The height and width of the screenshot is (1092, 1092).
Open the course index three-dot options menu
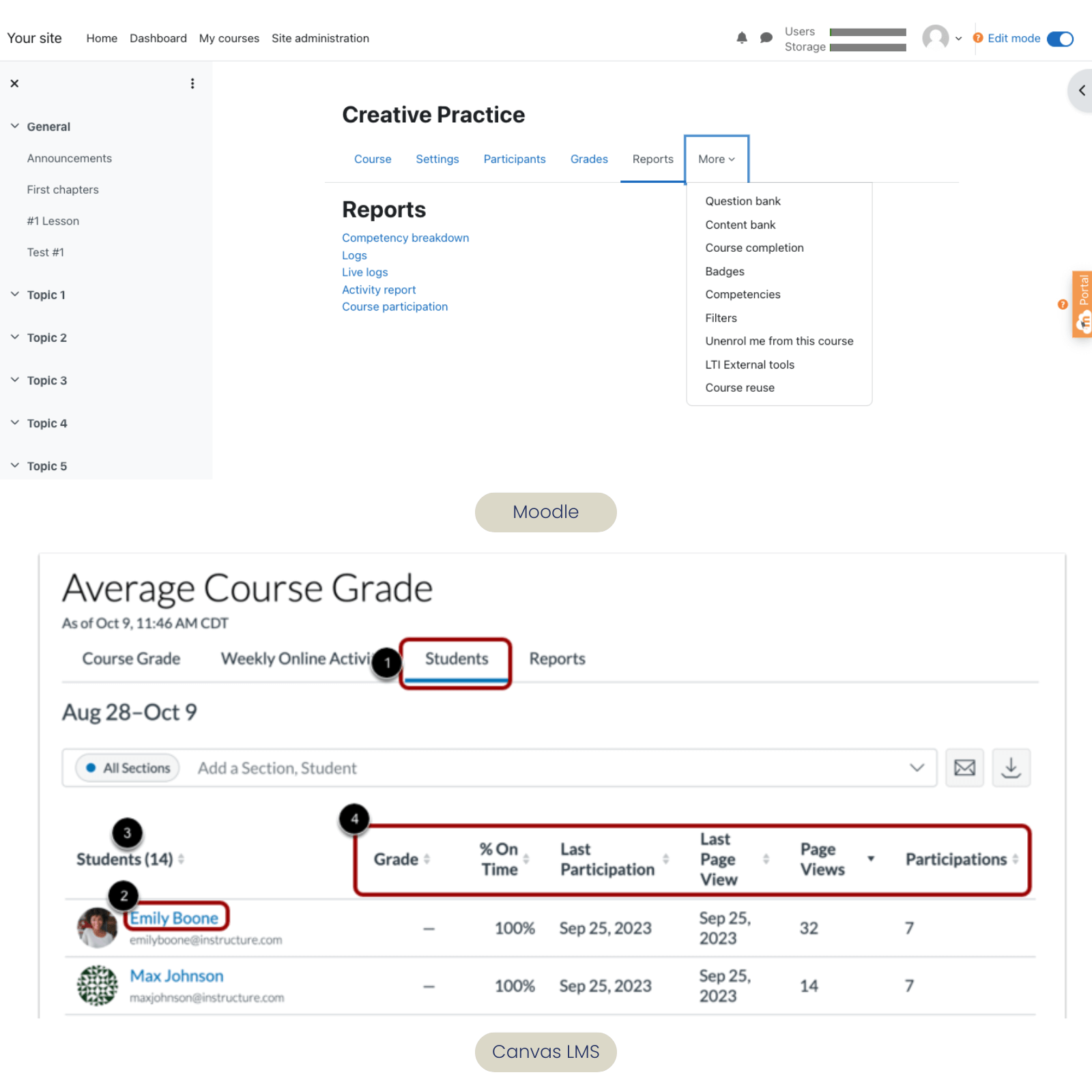[x=192, y=83]
